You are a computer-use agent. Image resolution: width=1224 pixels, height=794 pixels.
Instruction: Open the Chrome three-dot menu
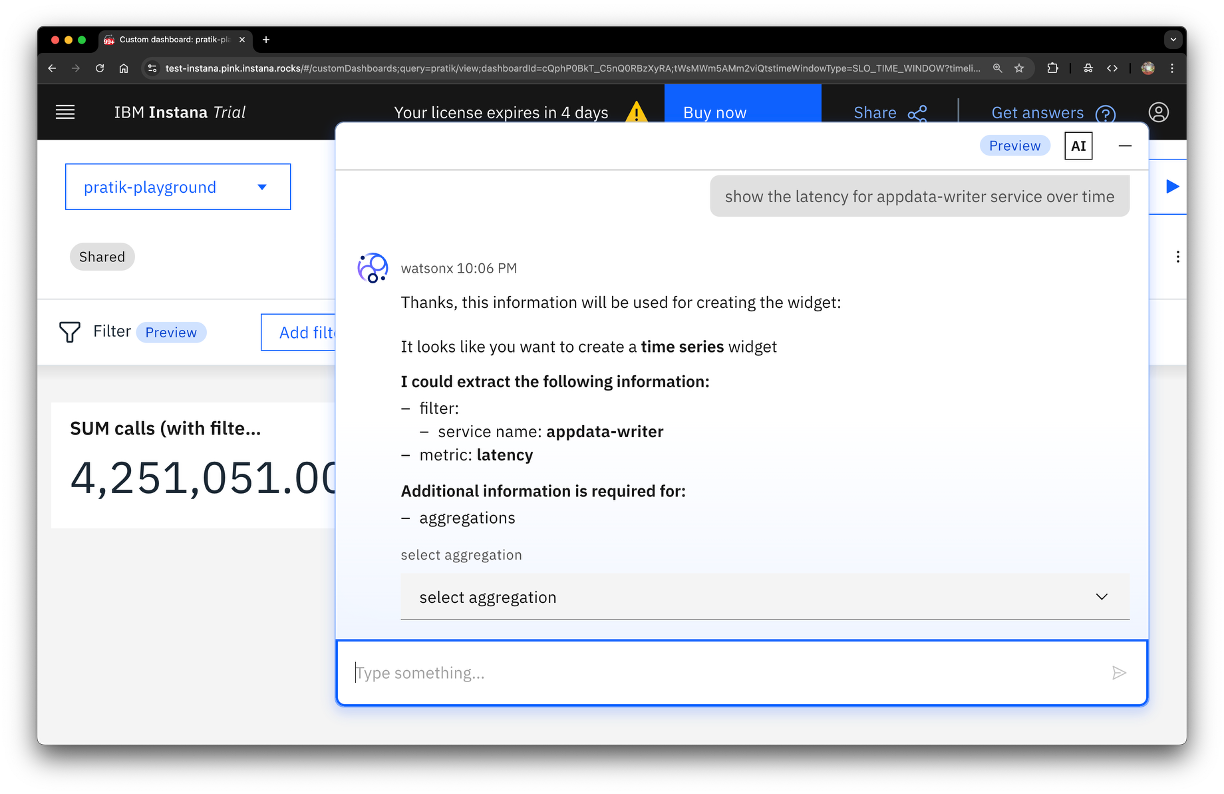[x=1172, y=68]
